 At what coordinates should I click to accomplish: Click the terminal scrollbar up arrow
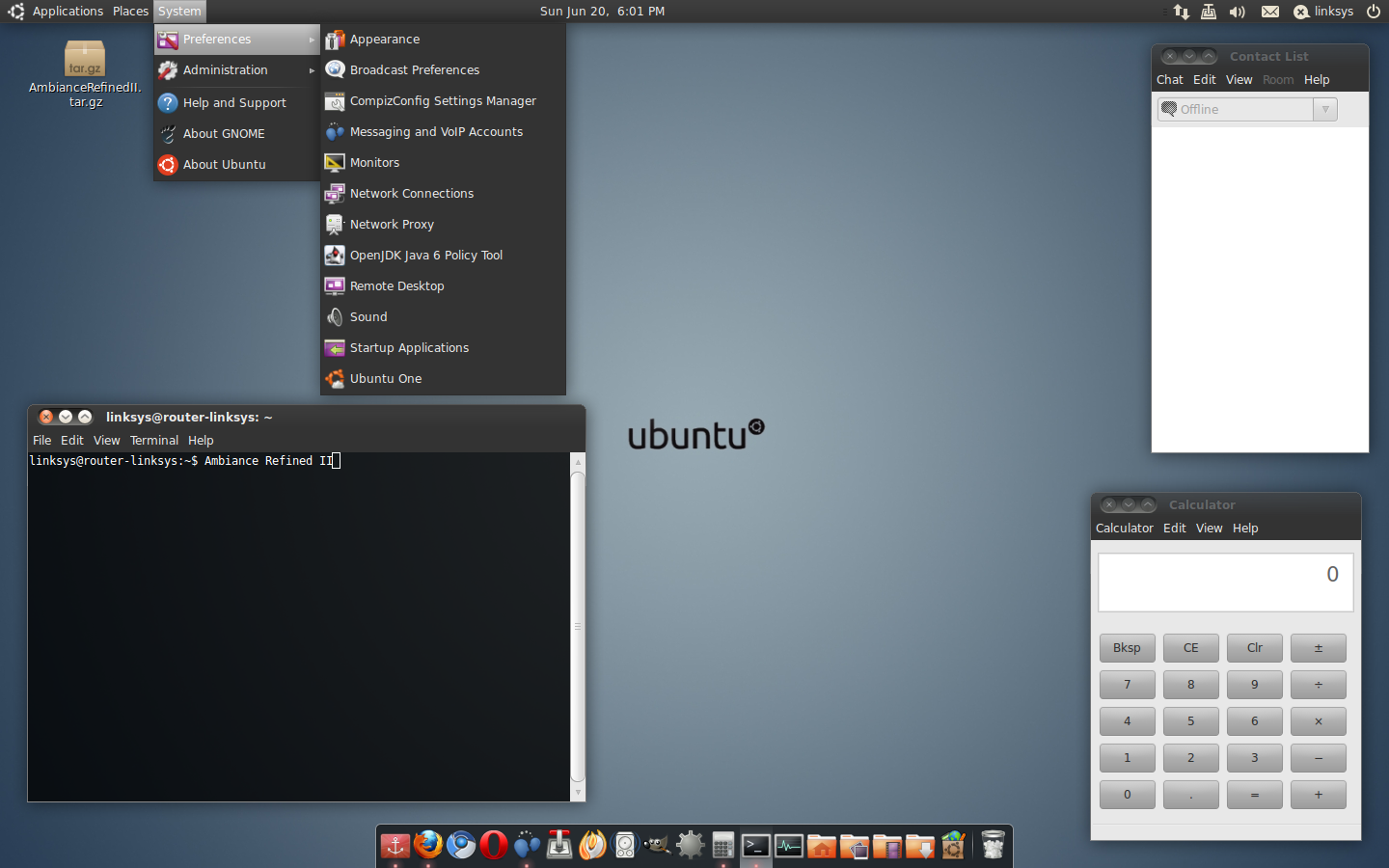(x=578, y=462)
